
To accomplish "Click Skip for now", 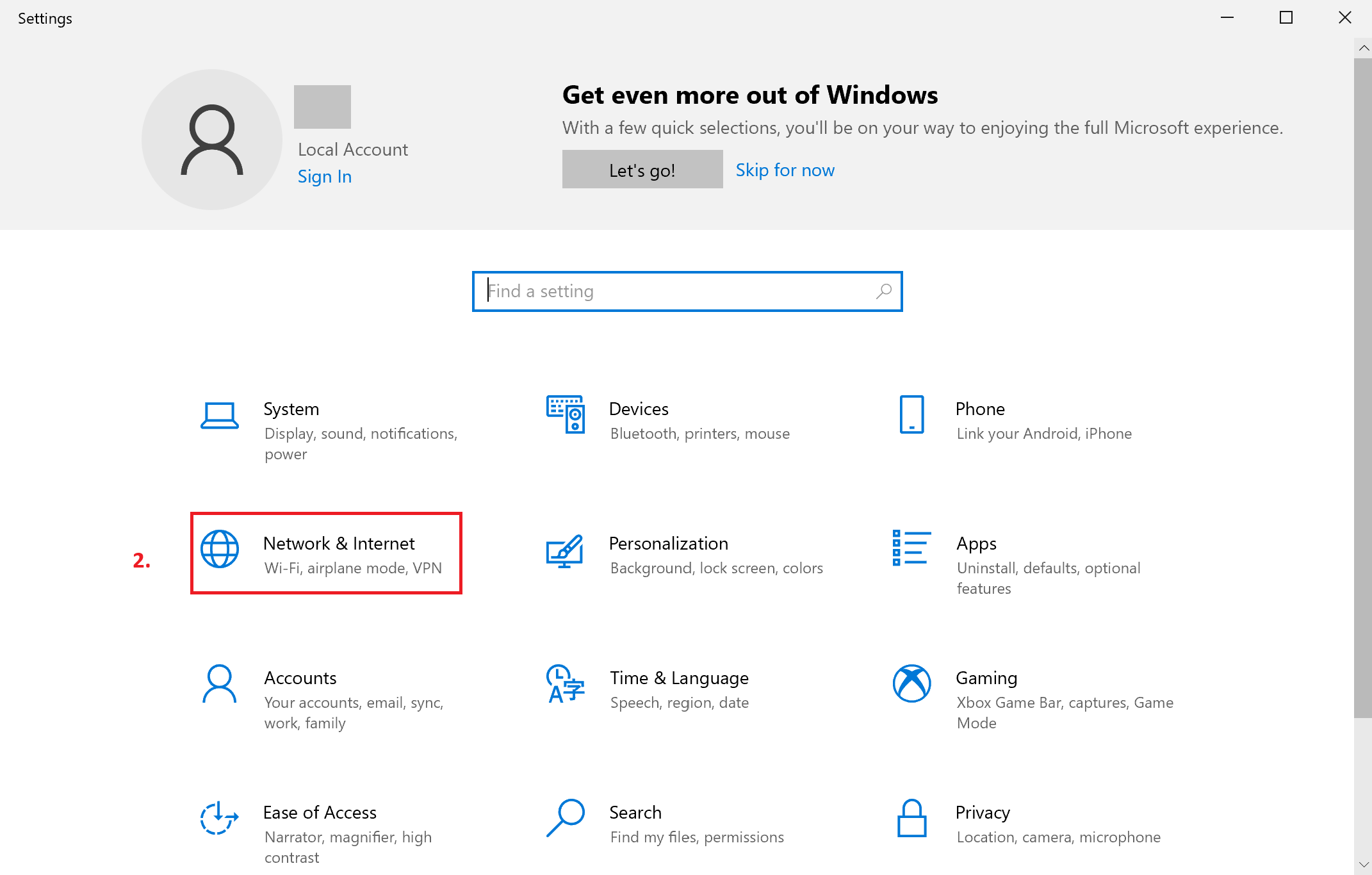I will coord(785,169).
